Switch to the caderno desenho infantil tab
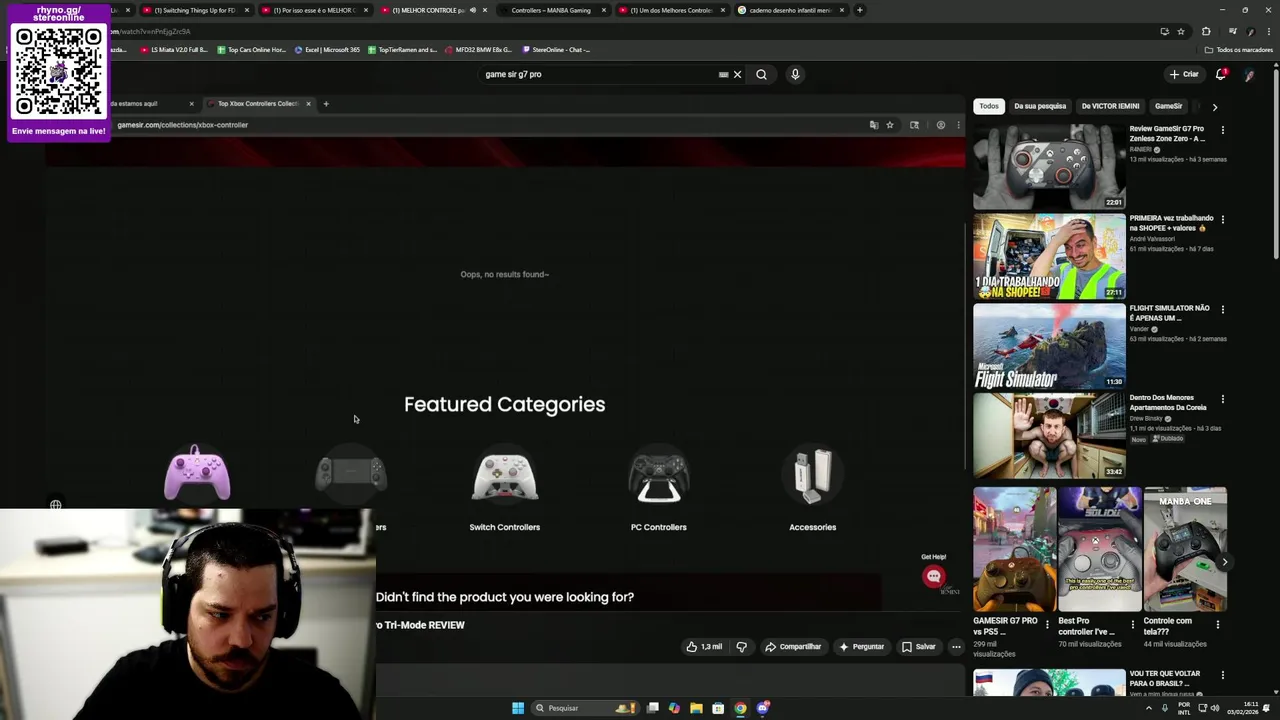 click(x=790, y=10)
